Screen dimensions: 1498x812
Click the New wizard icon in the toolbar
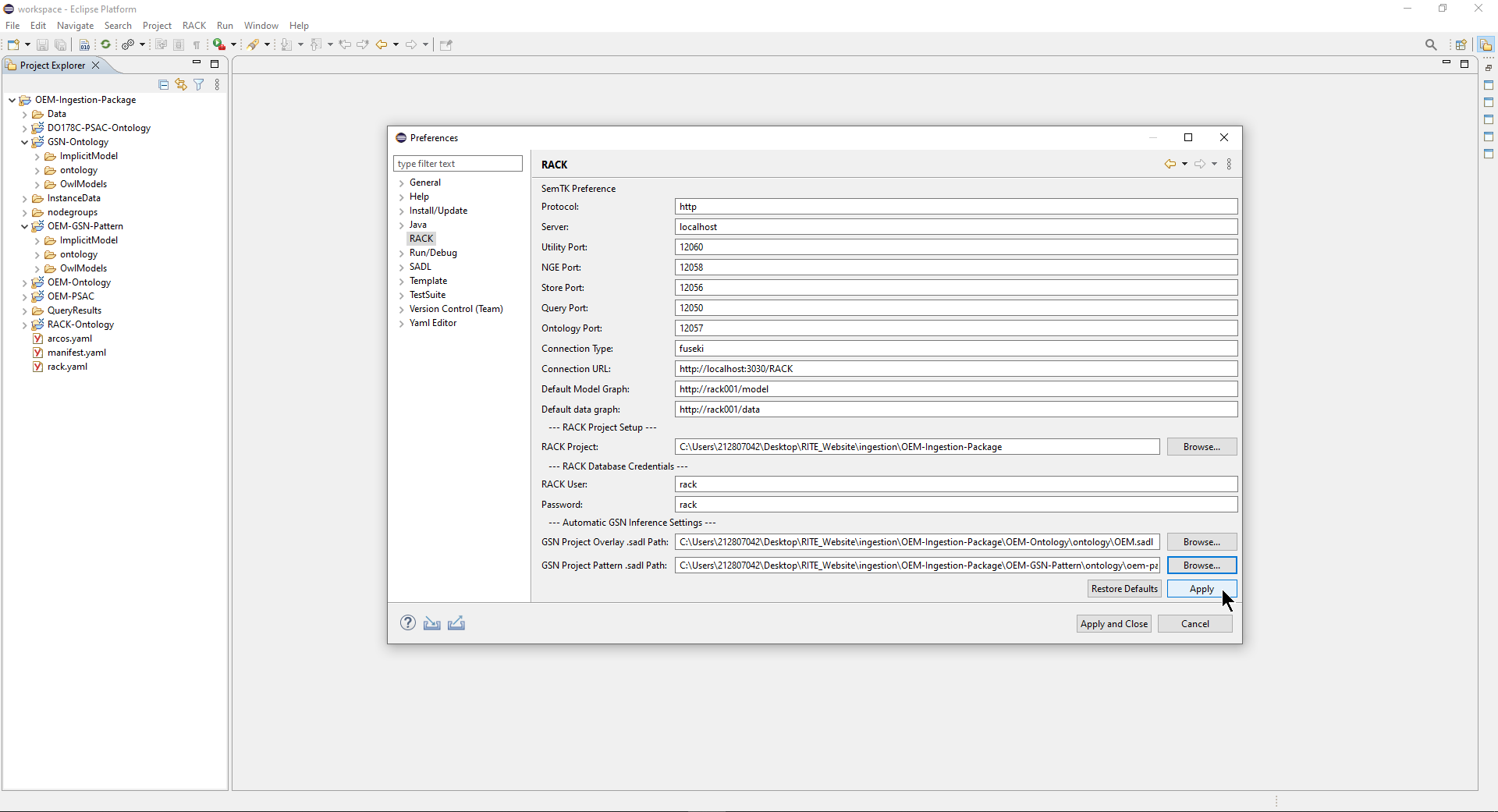pos(13,44)
